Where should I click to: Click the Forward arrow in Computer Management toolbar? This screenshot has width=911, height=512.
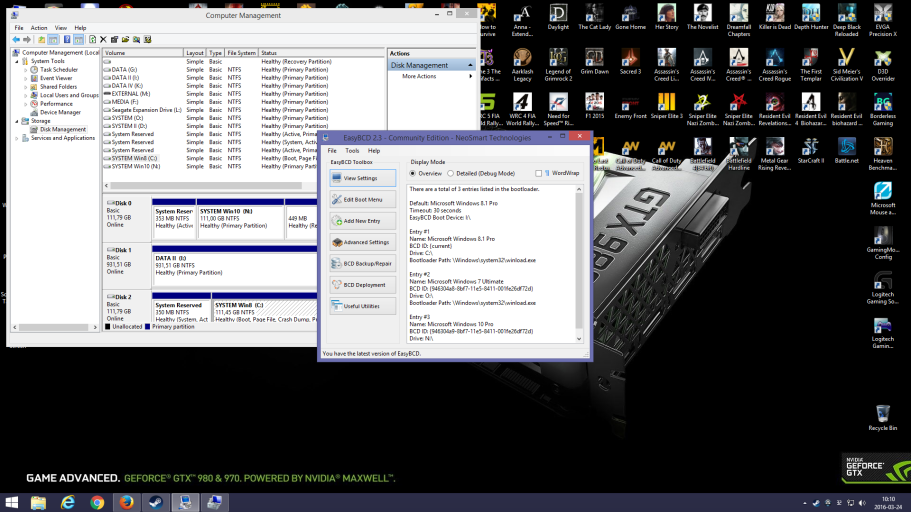tap(27, 40)
